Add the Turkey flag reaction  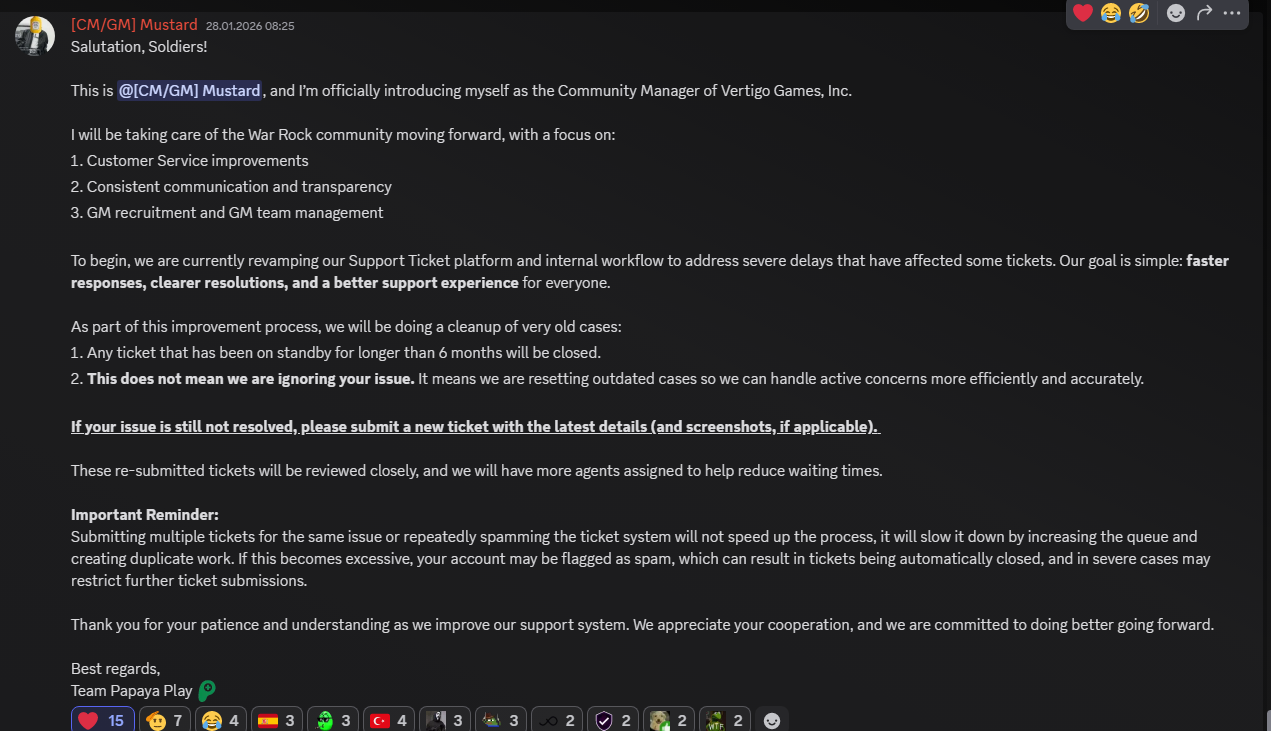pyautogui.click(x=389, y=720)
